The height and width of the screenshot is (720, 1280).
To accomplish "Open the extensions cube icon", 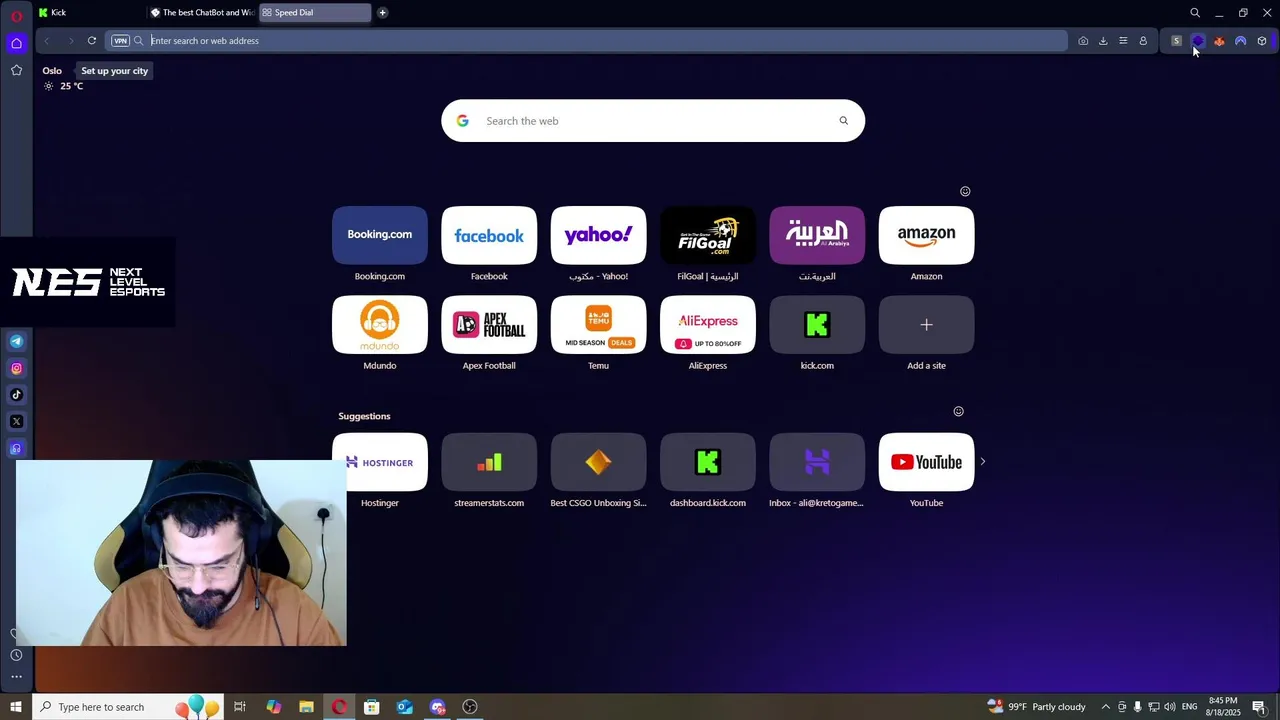I will pos(1262,41).
